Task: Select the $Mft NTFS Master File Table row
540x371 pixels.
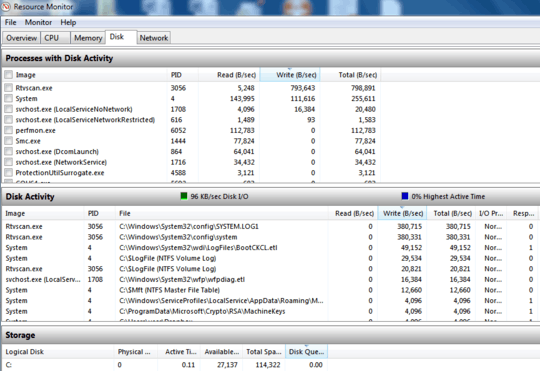Action: [270, 290]
